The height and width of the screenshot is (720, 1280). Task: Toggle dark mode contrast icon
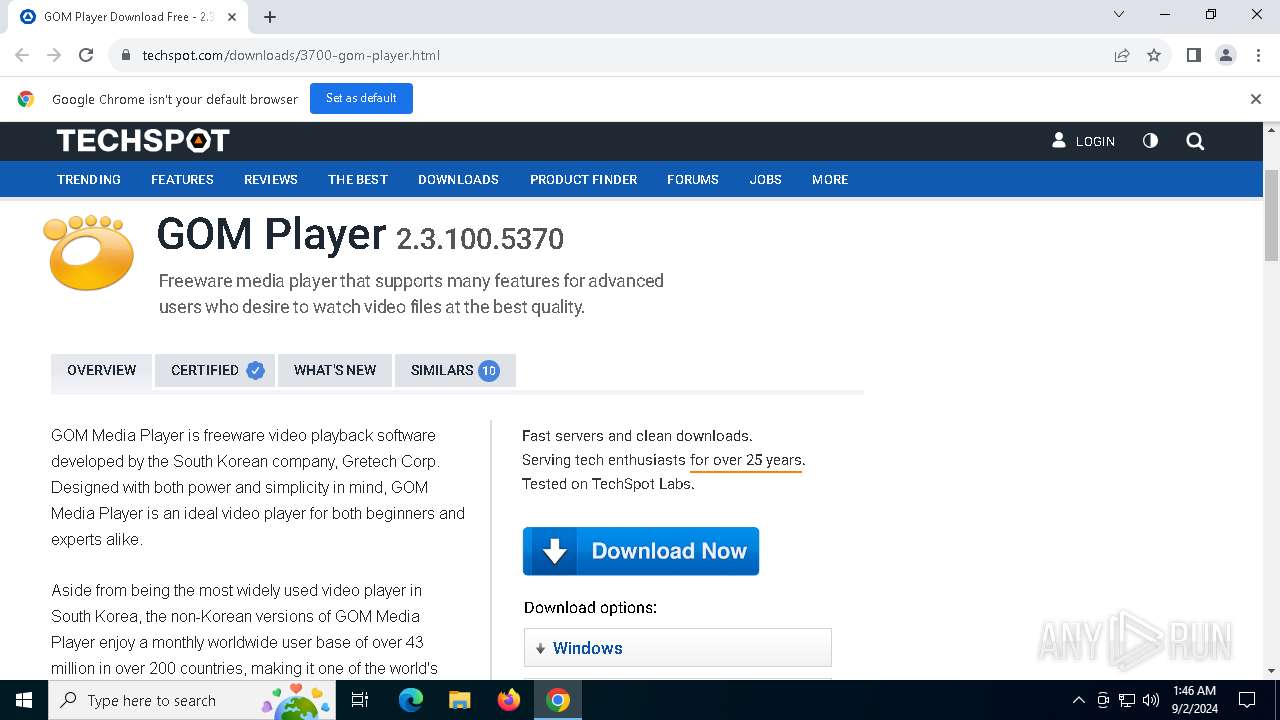click(1150, 141)
